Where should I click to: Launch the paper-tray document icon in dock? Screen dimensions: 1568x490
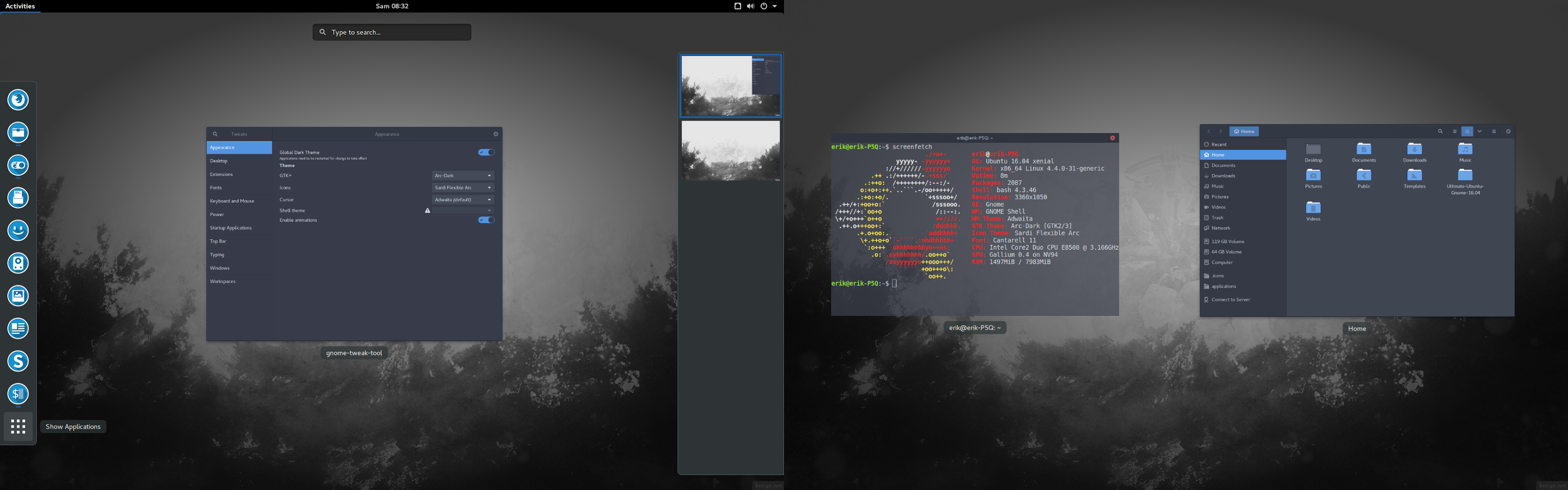(18, 198)
